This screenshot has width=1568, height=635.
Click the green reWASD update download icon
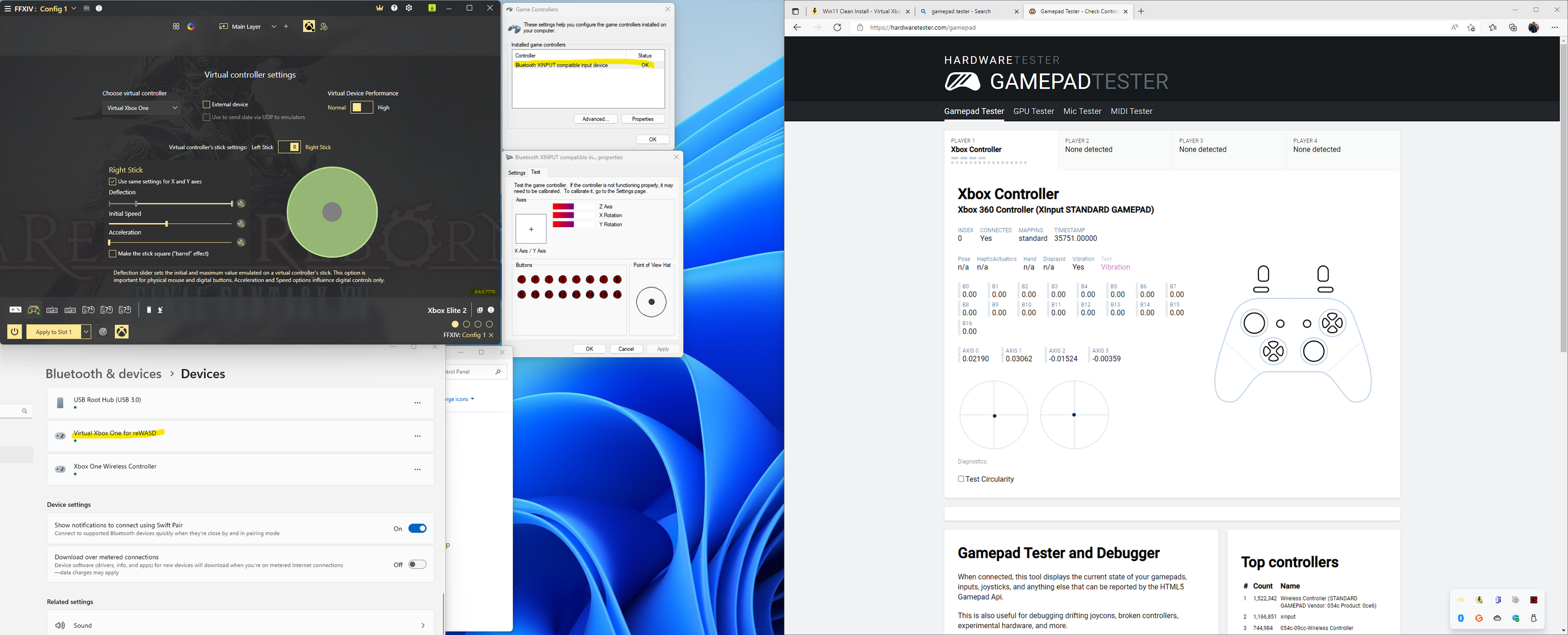pos(432,8)
